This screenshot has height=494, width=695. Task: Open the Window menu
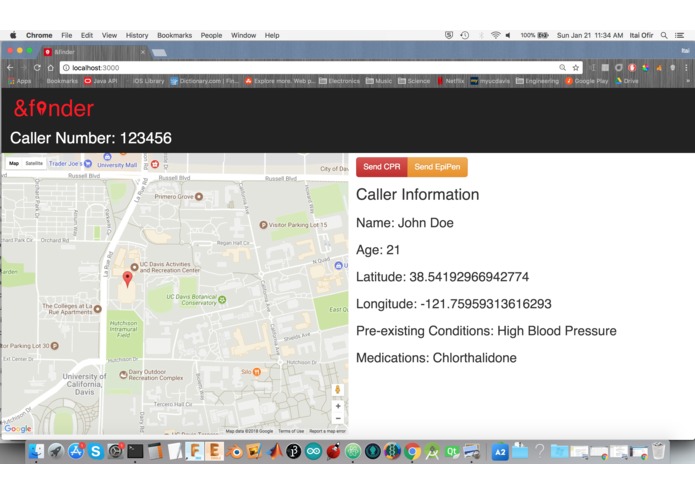(x=243, y=35)
